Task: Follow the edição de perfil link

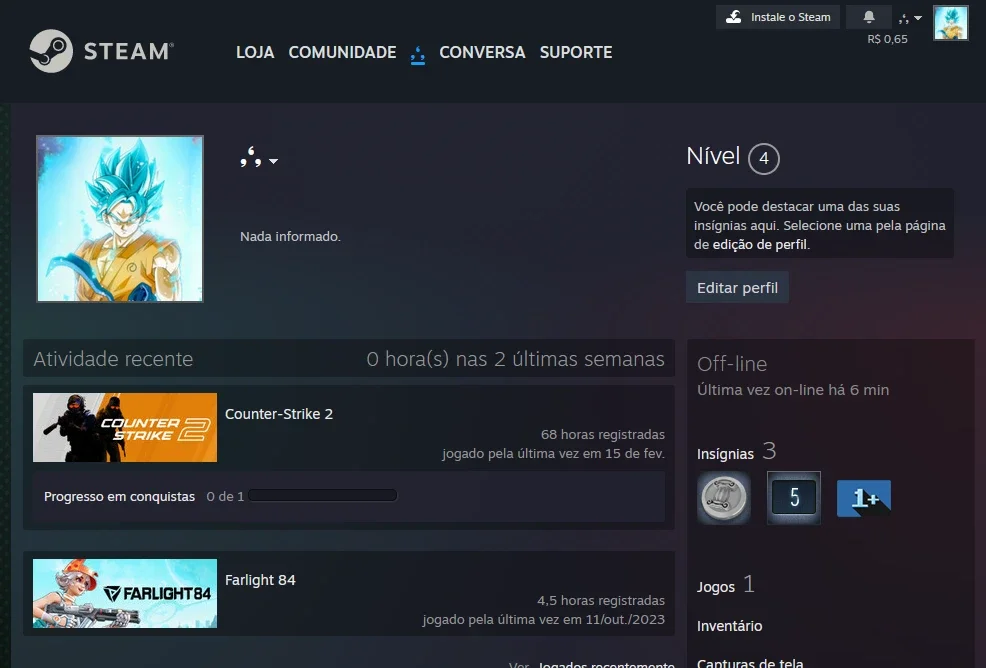Action: [x=759, y=245]
